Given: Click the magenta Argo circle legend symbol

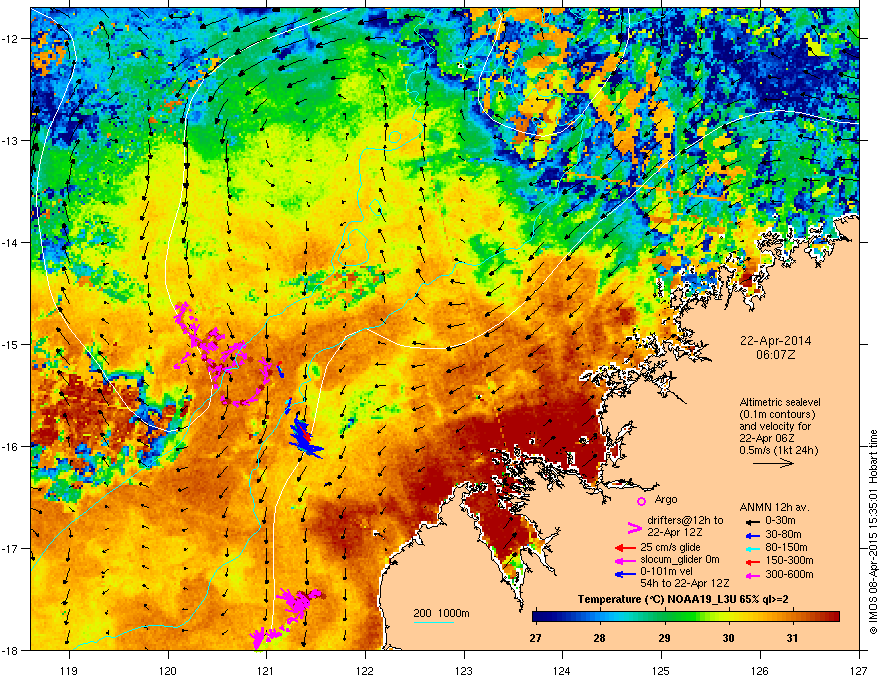Looking at the screenshot, I should (641, 501).
